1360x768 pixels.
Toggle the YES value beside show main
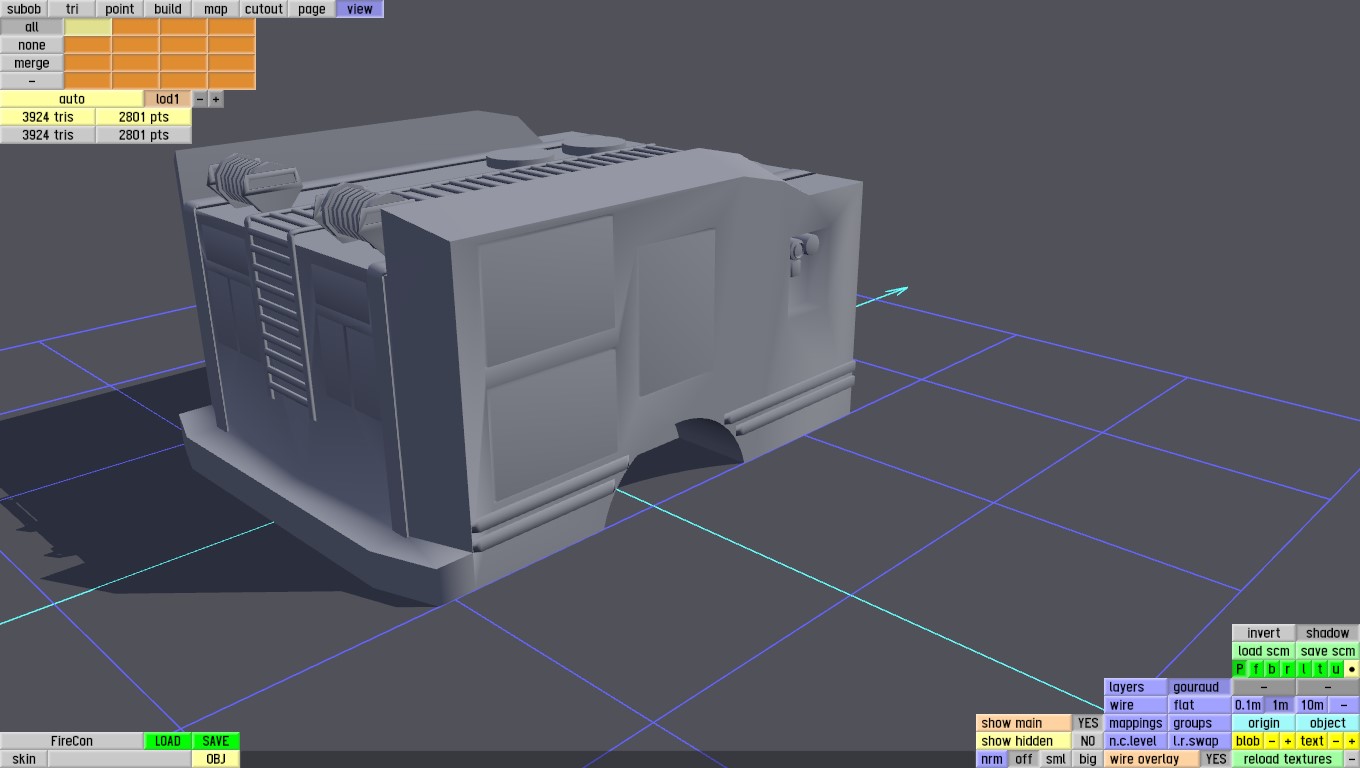(1088, 723)
